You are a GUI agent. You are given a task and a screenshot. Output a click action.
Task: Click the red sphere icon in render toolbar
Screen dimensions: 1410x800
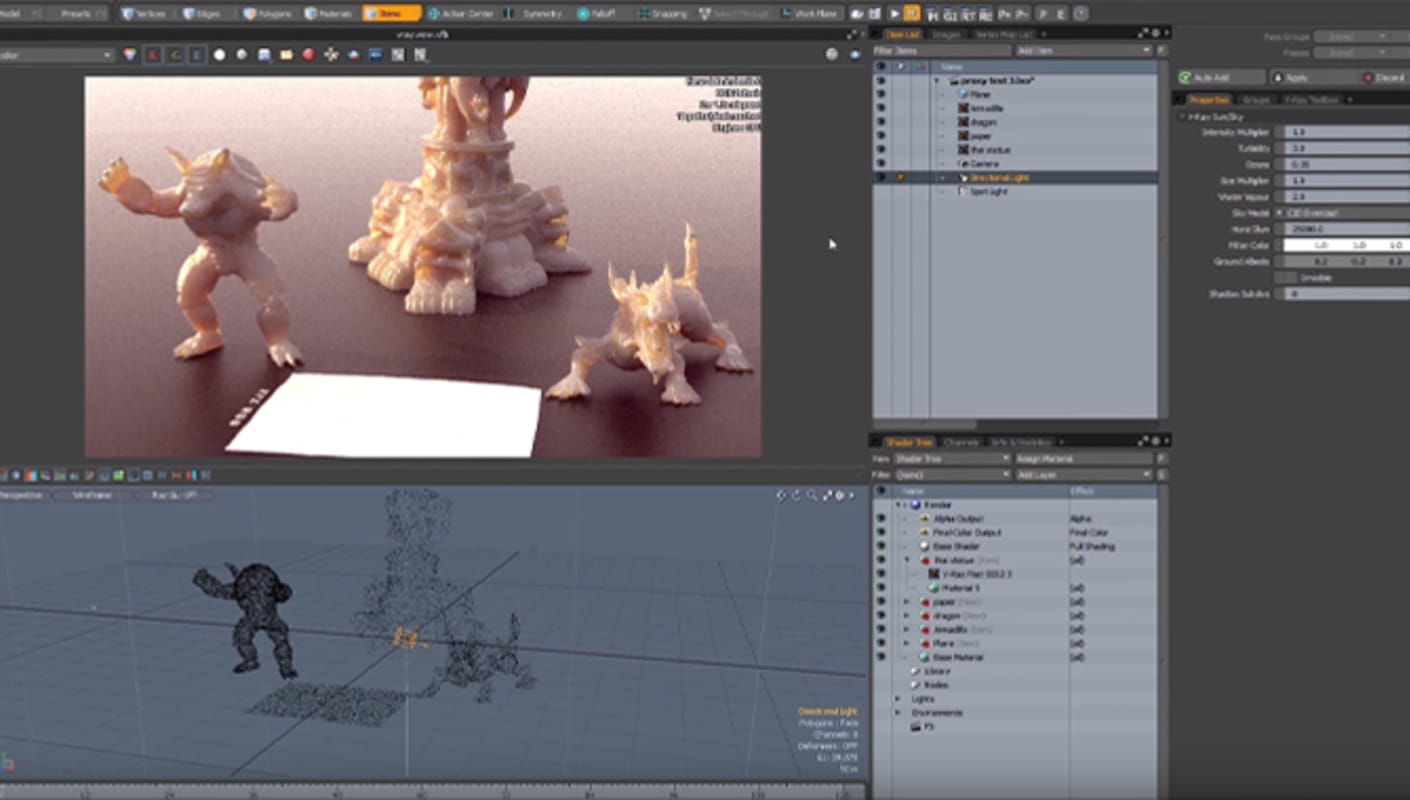pyautogui.click(x=309, y=55)
